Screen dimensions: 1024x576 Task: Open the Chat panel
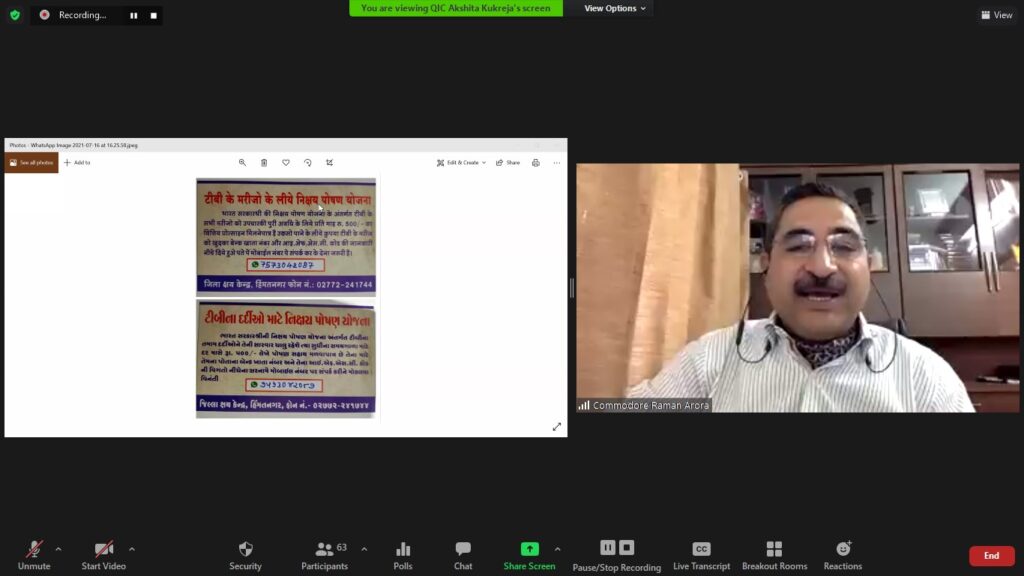pyautogui.click(x=463, y=555)
